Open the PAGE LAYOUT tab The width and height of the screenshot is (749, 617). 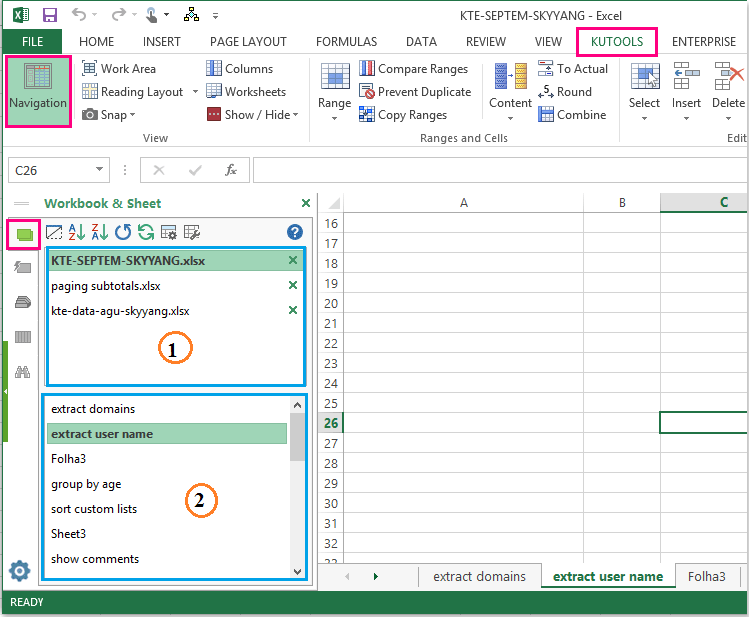(248, 42)
